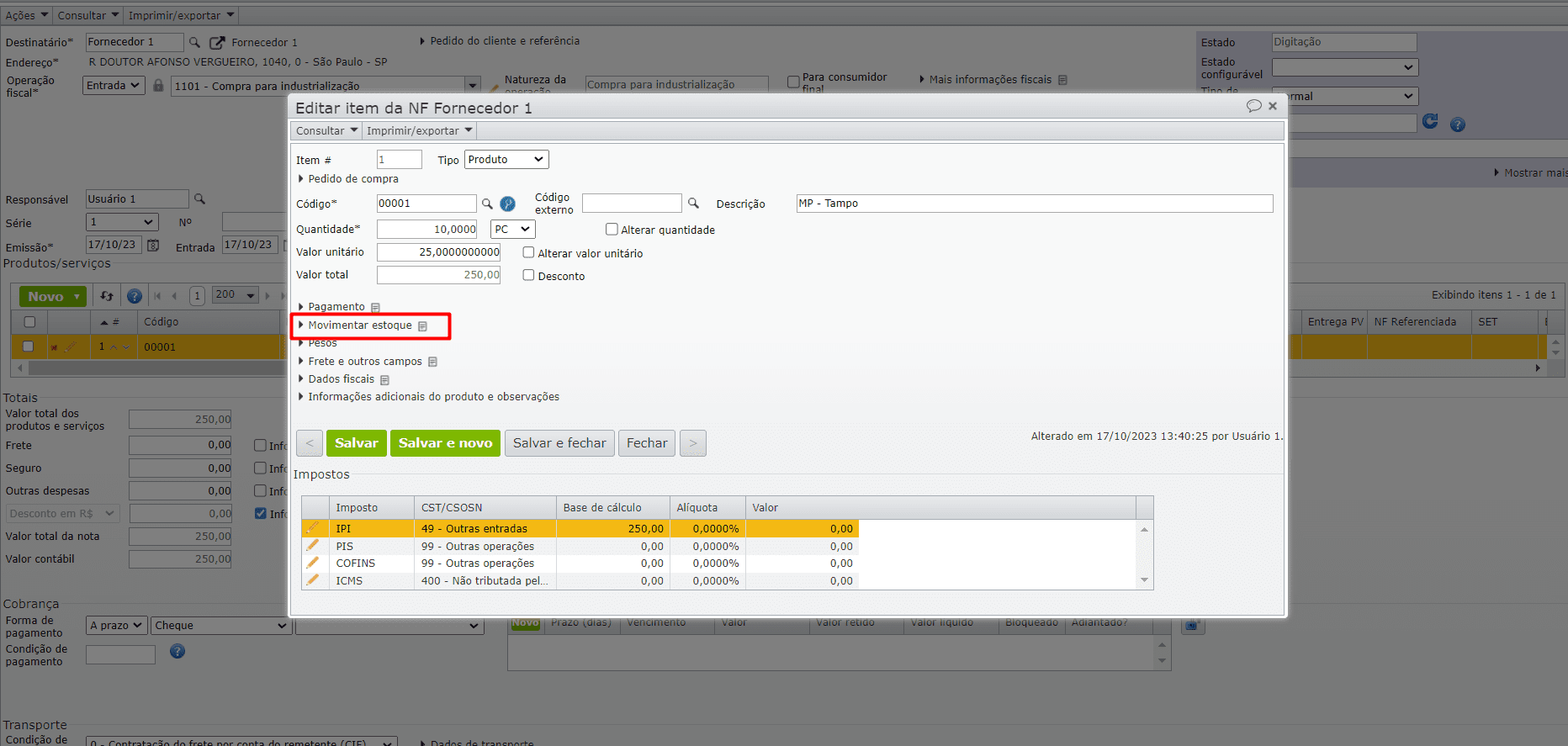Open the Operação fiscal Entrada dropdown
Viewport: 1568px width, 746px height.
coord(114,86)
